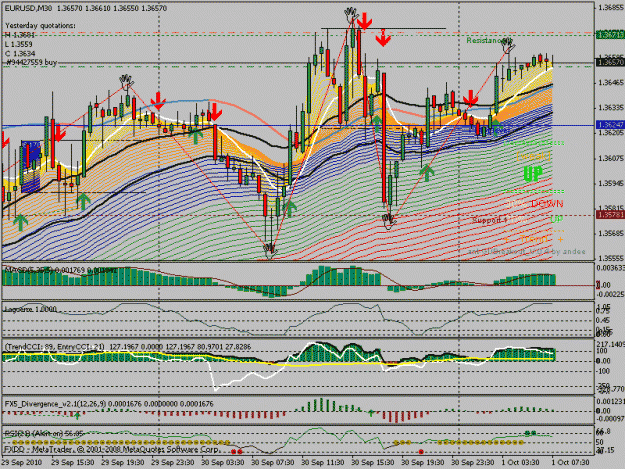This screenshot has height=469, width=625.
Task: Select the big red down arrow next to the top hand pointer
Action: [x=365, y=21]
